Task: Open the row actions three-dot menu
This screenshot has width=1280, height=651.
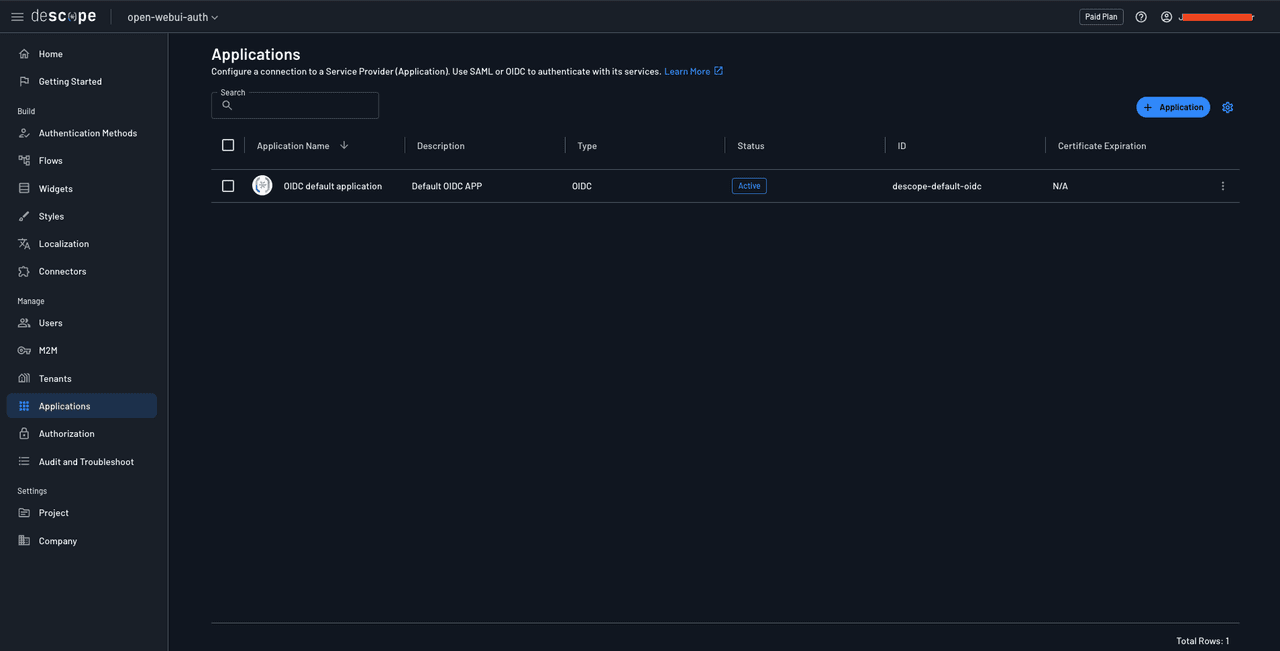Action: 1222,186
